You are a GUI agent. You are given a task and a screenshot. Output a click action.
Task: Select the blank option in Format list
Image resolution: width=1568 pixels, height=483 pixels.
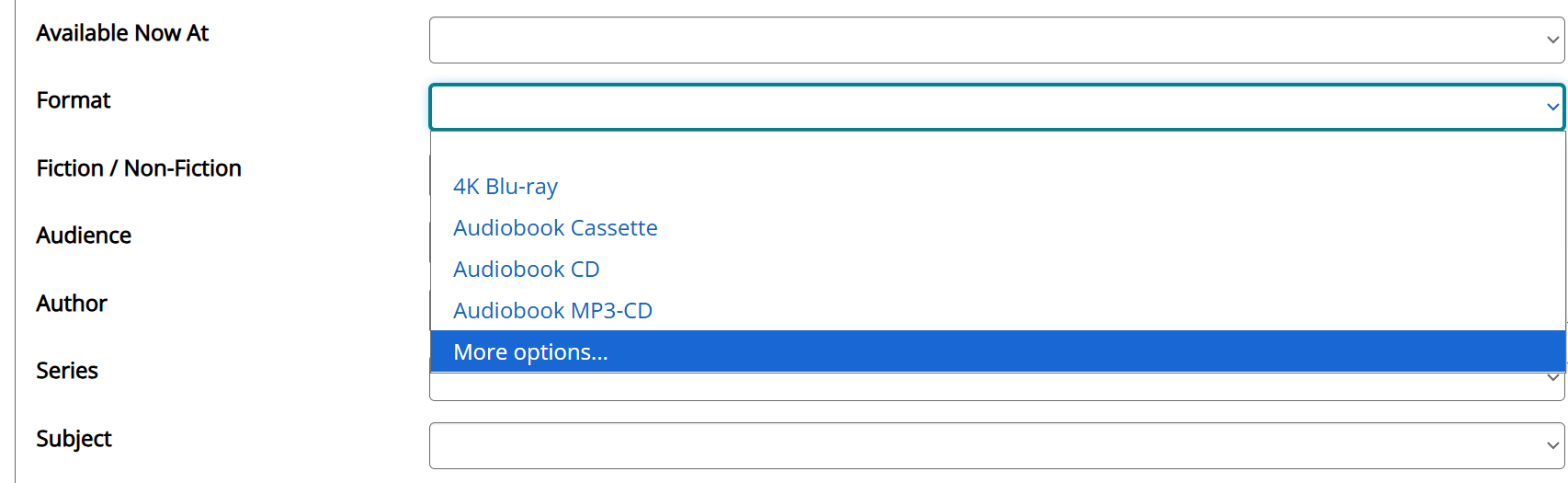(x=996, y=147)
